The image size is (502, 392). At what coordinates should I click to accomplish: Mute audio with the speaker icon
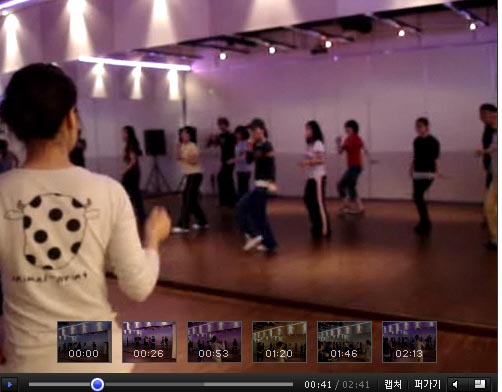click(456, 384)
